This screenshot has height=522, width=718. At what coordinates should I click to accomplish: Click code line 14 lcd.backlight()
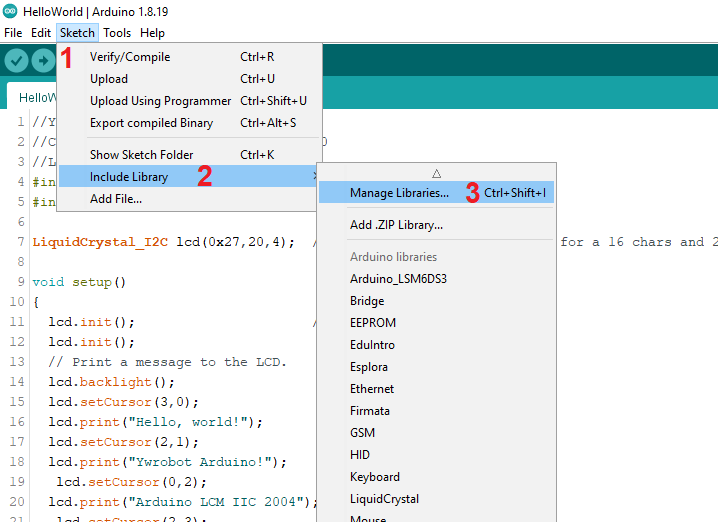[111, 382]
